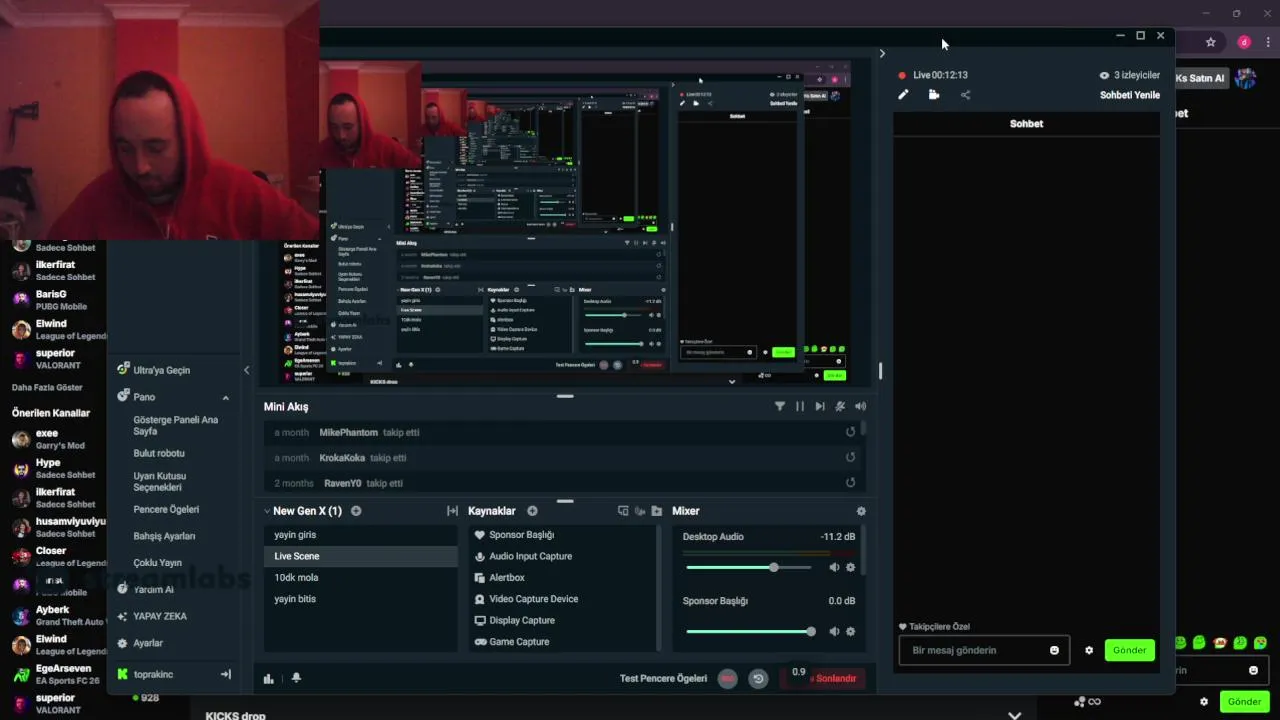The image size is (1280, 720).
Task: Open the Sponsor Başlığı mixer settings gear
Action: (851, 631)
